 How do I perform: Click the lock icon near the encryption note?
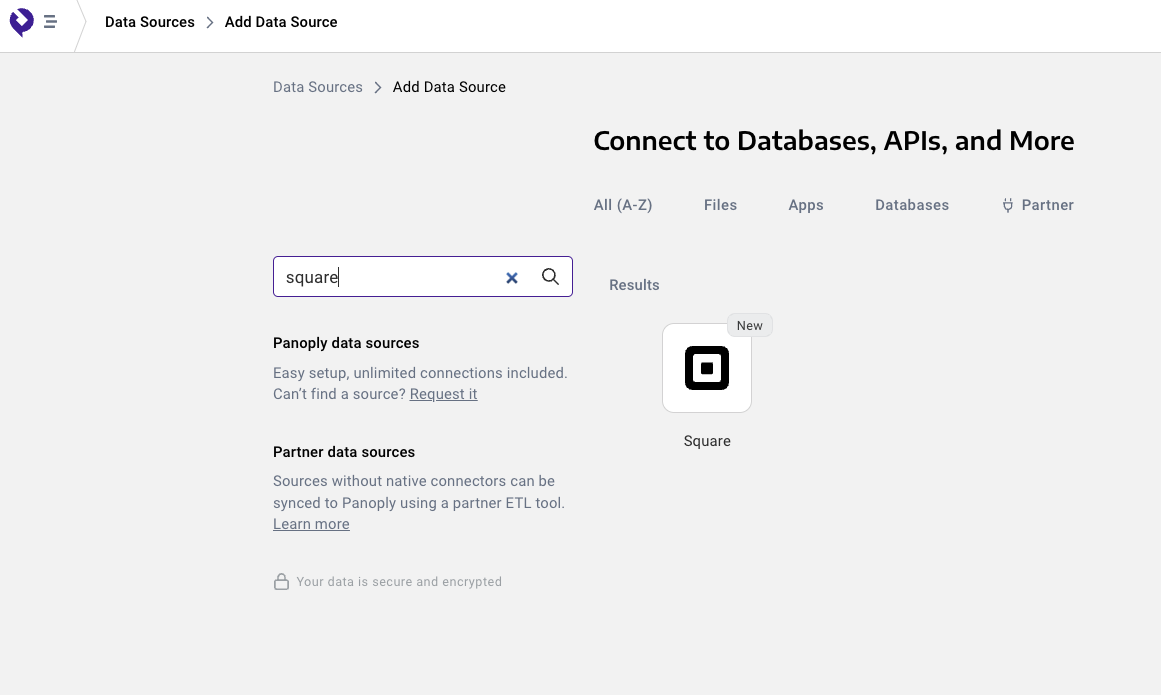(x=281, y=582)
